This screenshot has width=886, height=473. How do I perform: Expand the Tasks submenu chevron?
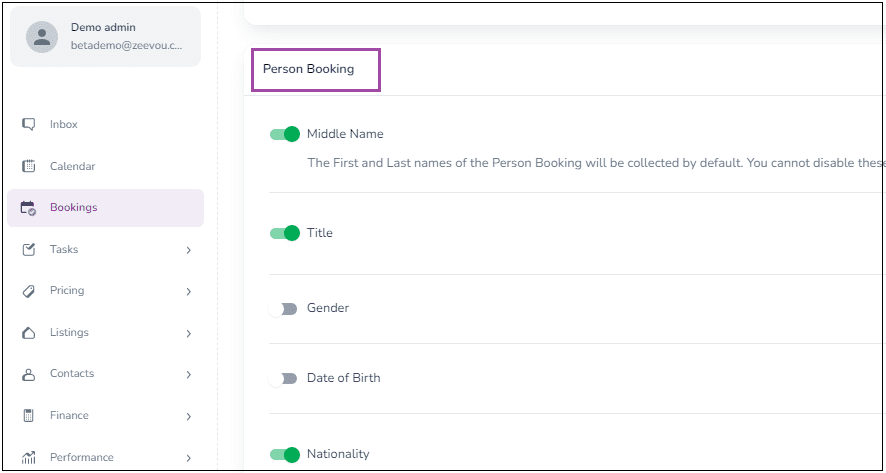coord(189,250)
